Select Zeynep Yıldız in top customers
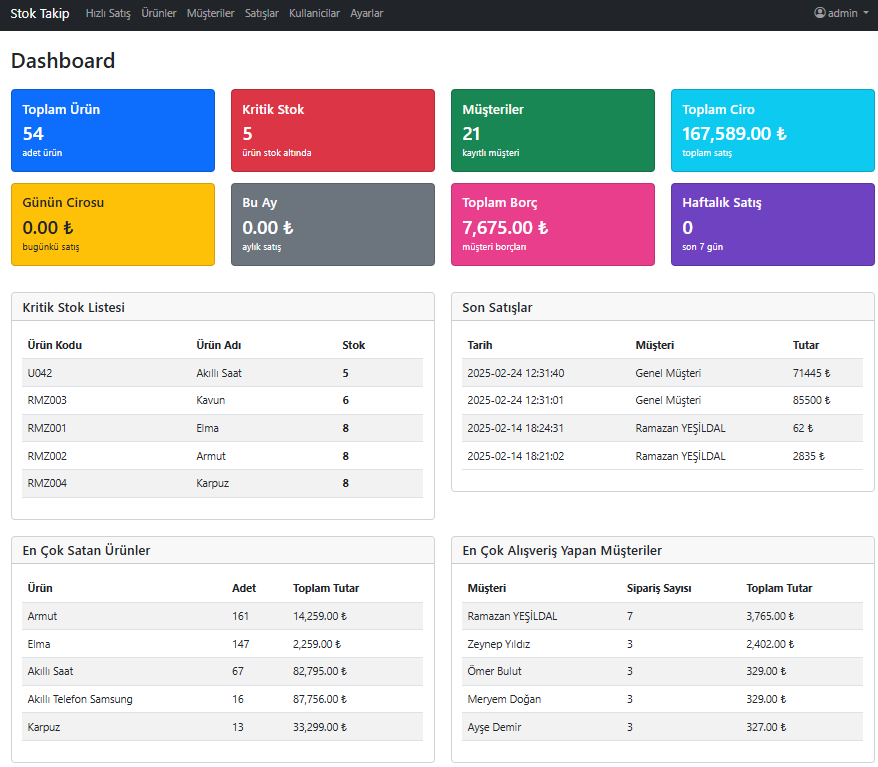Image resolution: width=878 pixels, height=767 pixels. [x=499, y=644]
